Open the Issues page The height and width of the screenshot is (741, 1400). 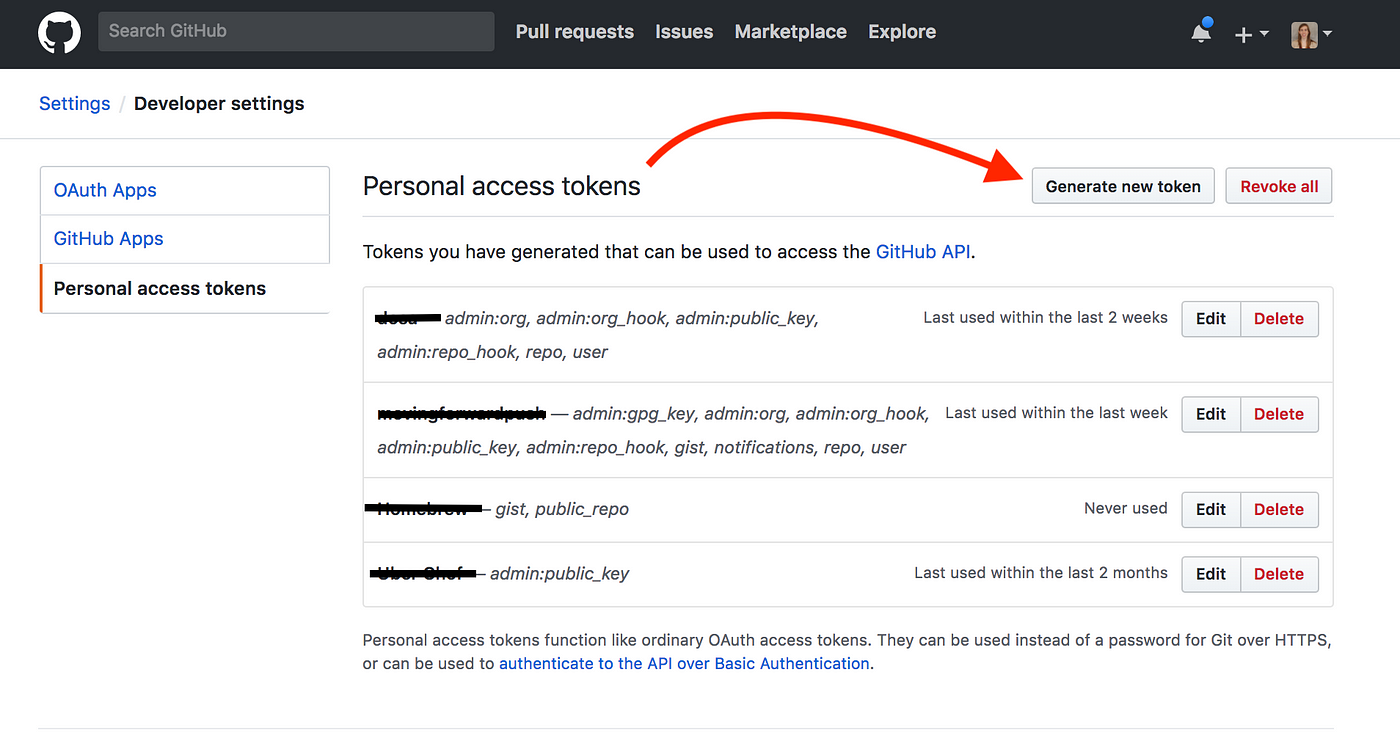pyautogui.click(x=684, y=32)
